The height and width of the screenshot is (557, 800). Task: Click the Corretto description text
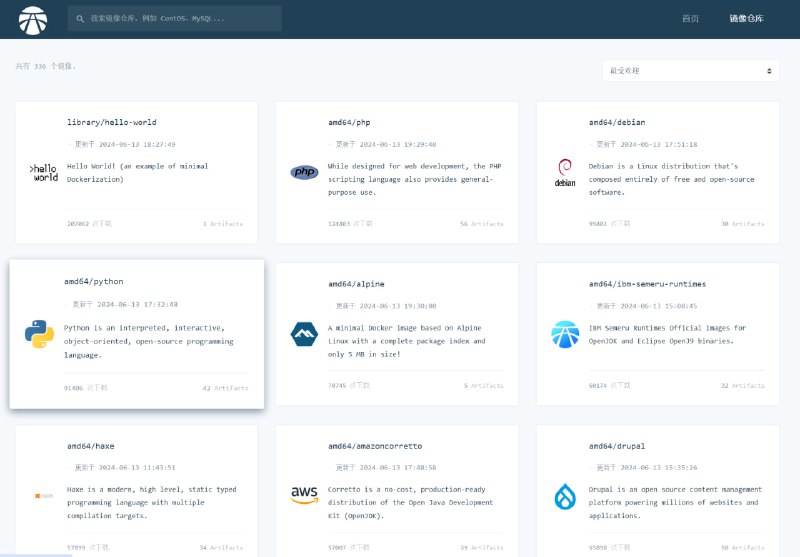[411, 502]
